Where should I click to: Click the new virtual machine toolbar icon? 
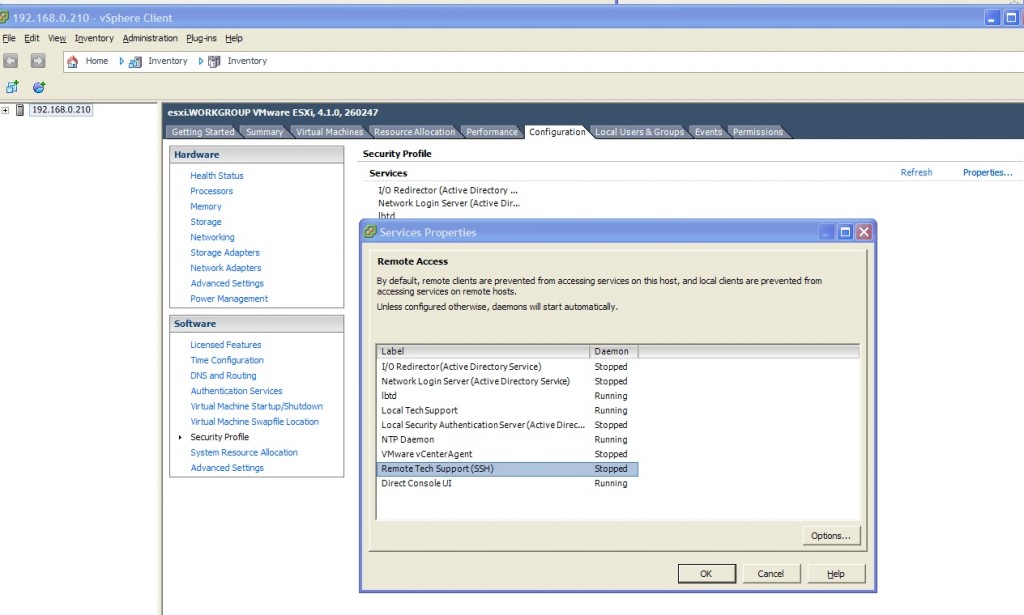pos(12,87)
